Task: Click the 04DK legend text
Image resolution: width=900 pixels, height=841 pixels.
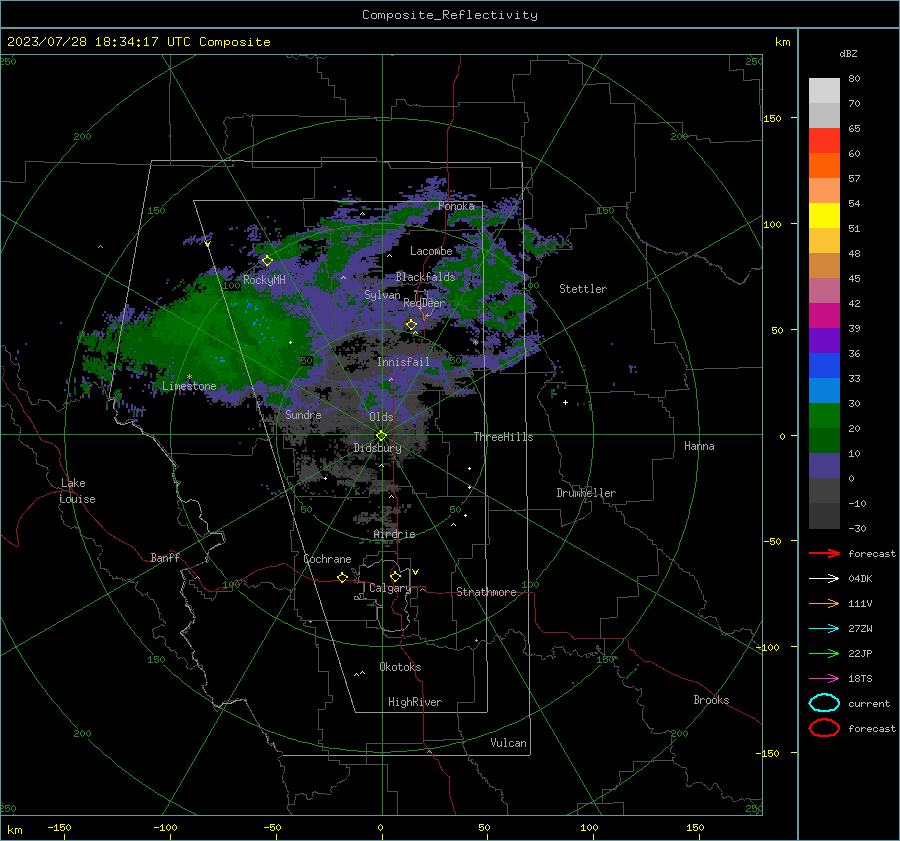Action: coord(860,579)
